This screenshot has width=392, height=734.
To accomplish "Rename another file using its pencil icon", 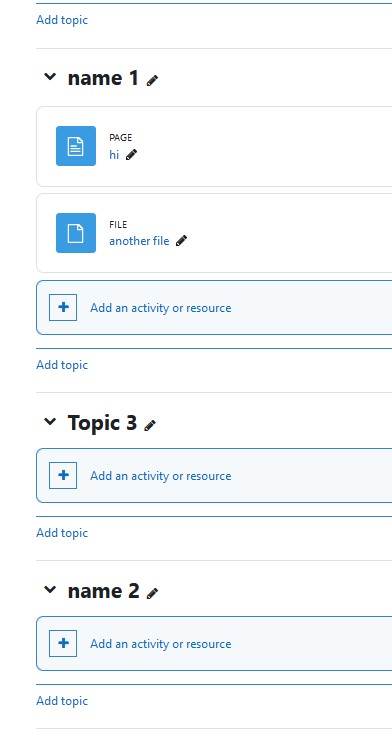I will (x=181, y=241).
